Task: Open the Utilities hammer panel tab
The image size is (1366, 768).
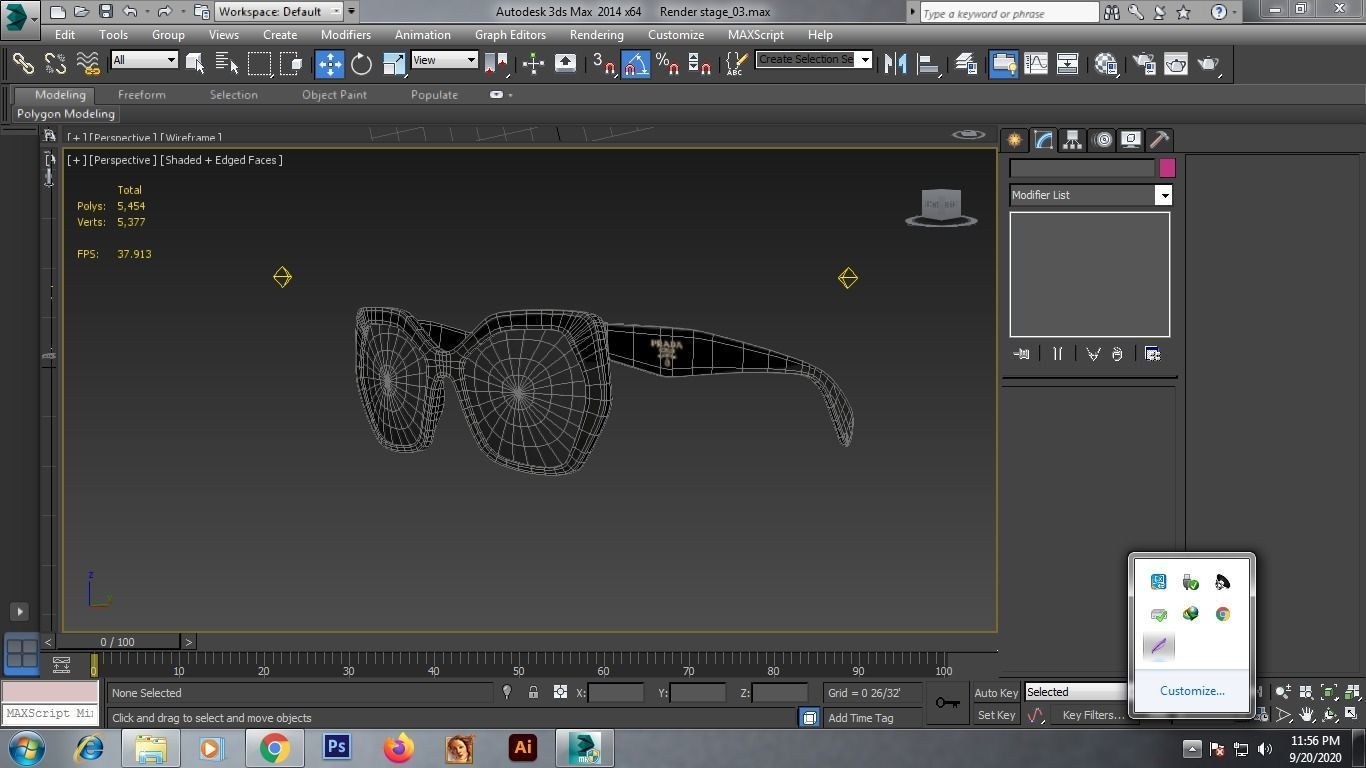Action: 1159,140
